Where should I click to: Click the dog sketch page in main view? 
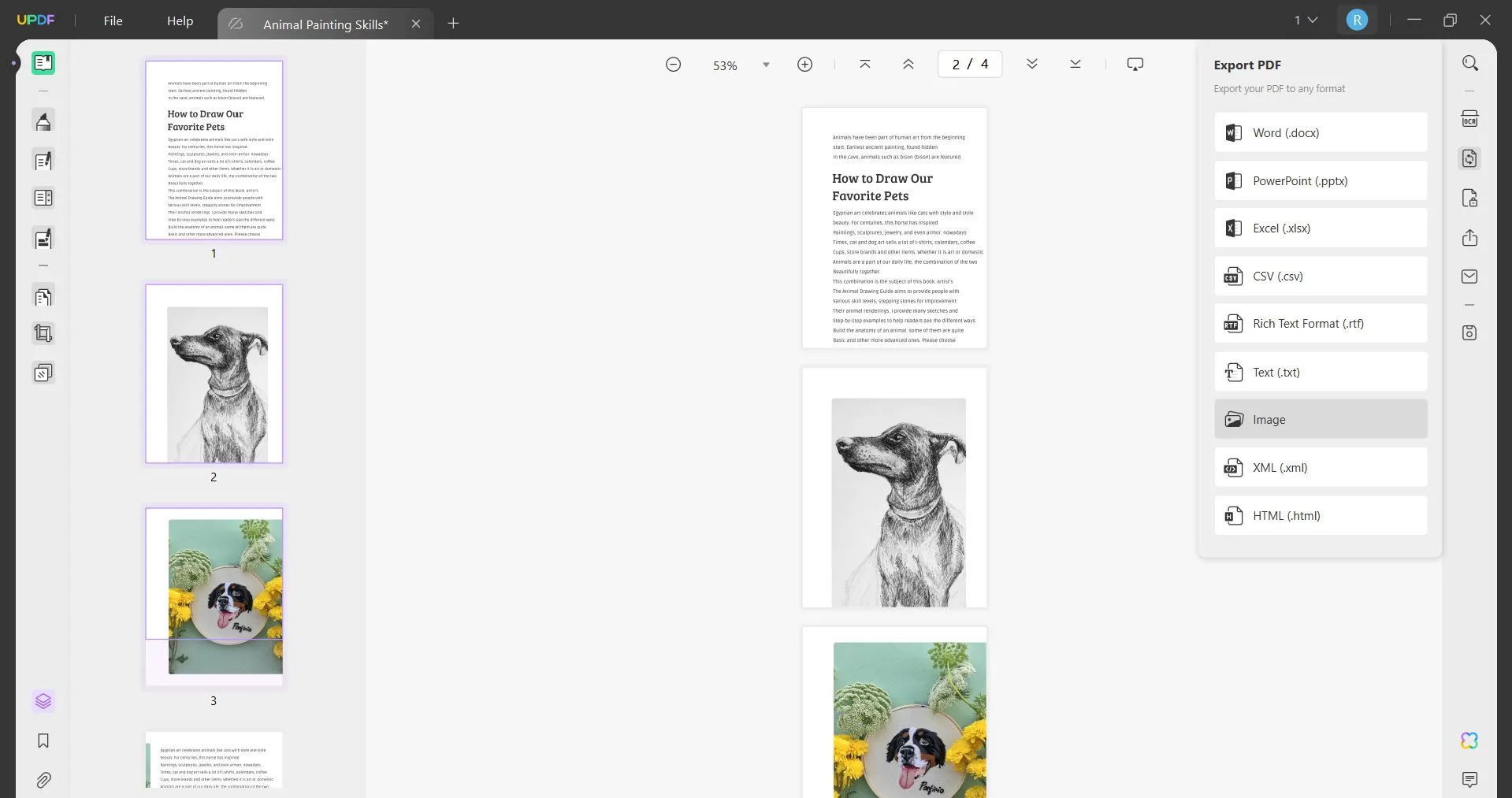[x=894, y=488]
